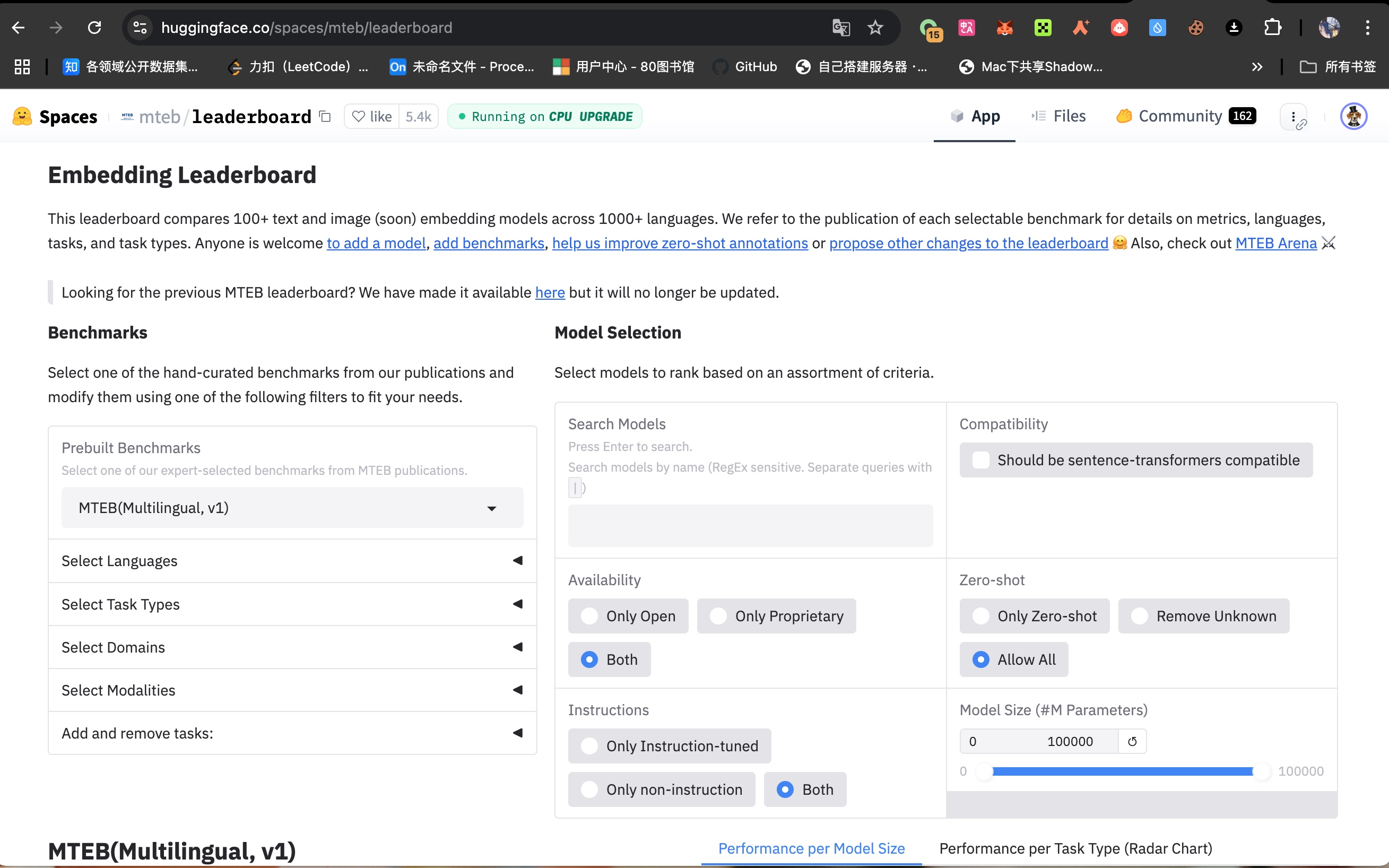The height and width of the screenshot is (868, 1389).
Task: Follow the 'to add a model' link
Action: (376, 243)
